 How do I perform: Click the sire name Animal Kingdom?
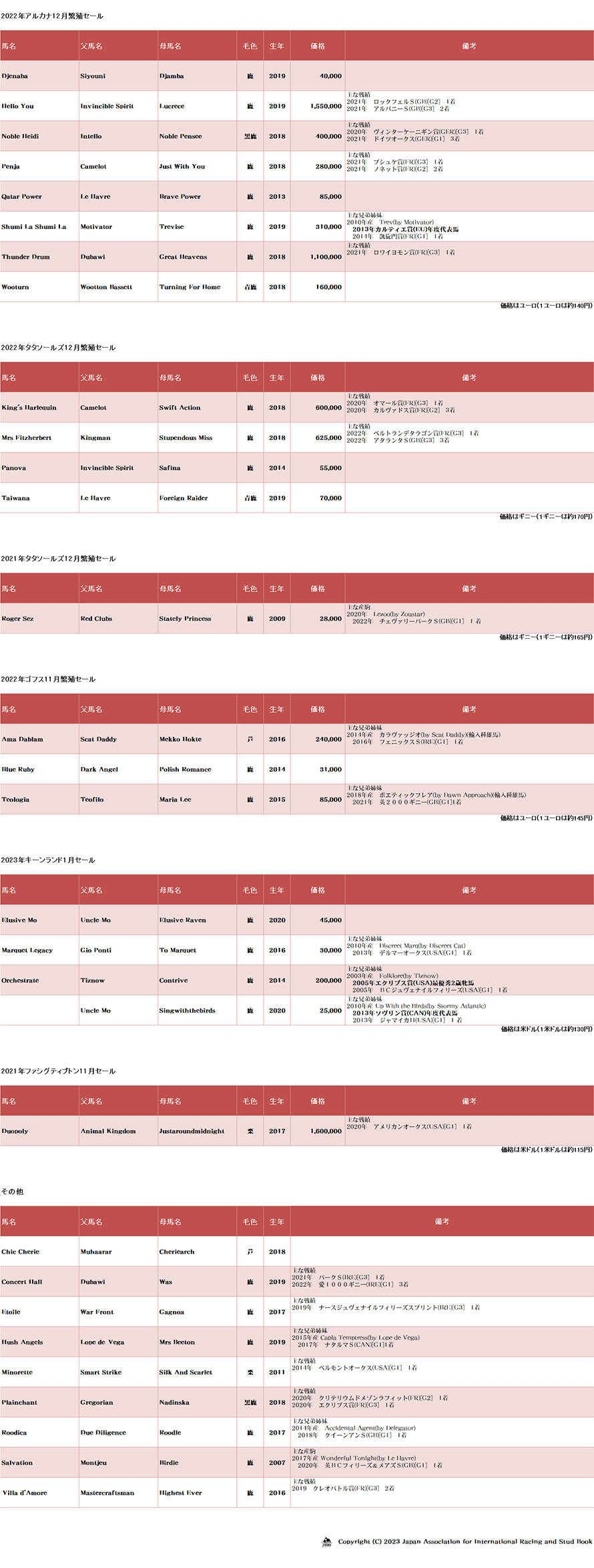click(107, 1131)
